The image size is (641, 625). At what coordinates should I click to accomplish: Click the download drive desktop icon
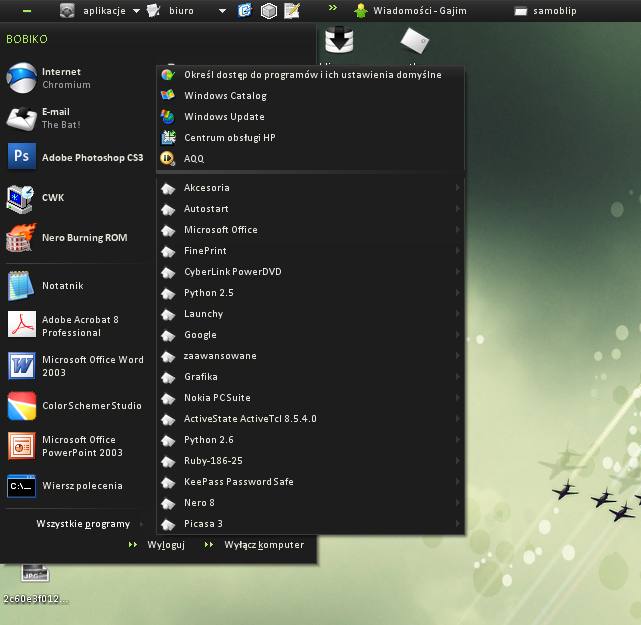click(x=339, y=39)
